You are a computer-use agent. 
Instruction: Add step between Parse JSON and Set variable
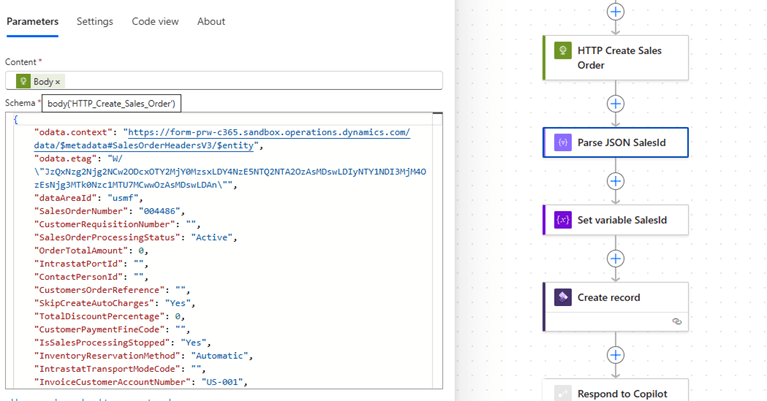[616, 181]
